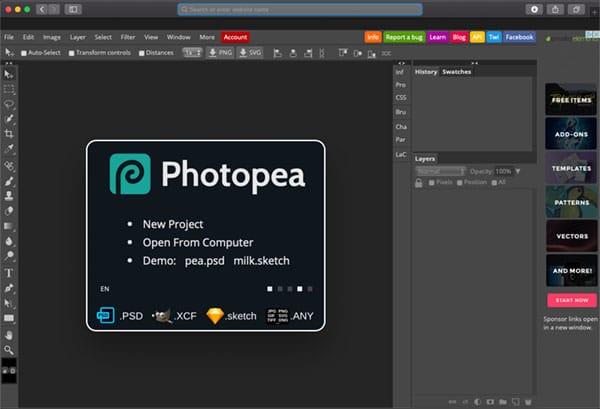Open the EN language selector
Screen dimensions: 600x409
[x=104, y=289]
